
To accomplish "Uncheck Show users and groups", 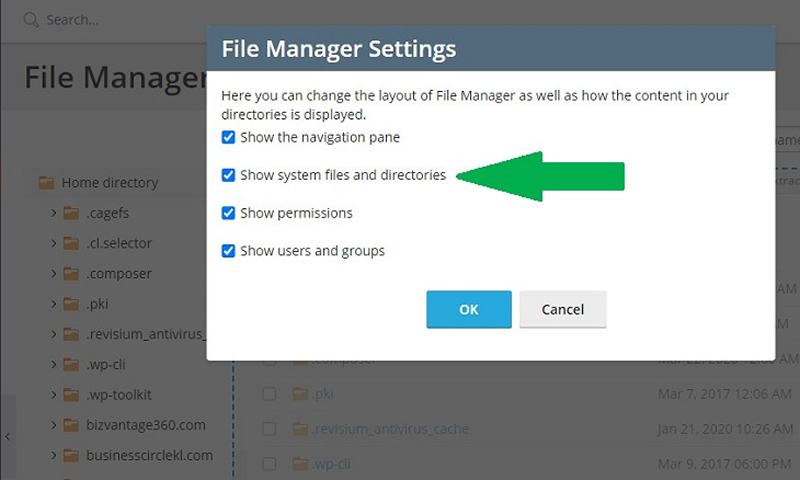I will [229, 251].
